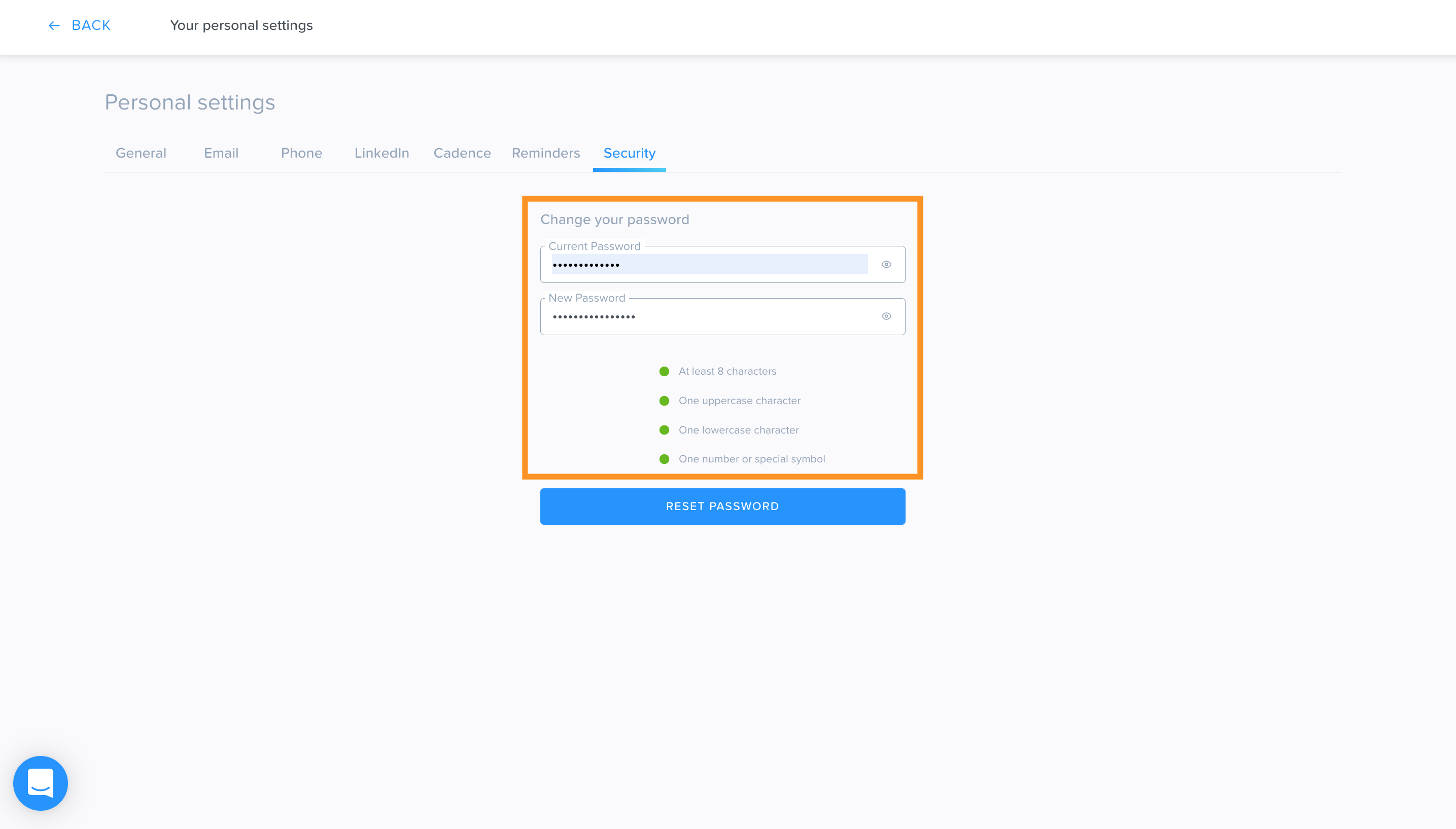Reveal the new password with eye icon

pos(886,316)
